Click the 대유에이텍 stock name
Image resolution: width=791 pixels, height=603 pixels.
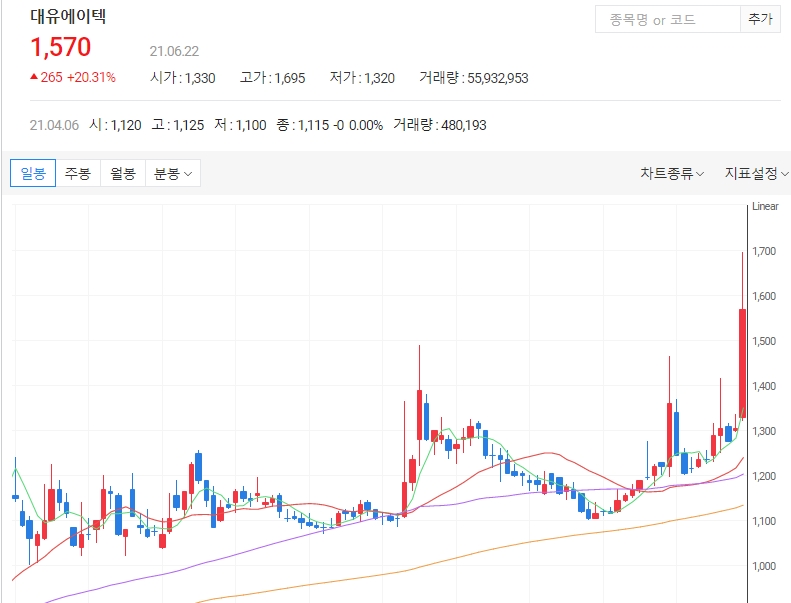pyautogui.click(x=68, y=16)
